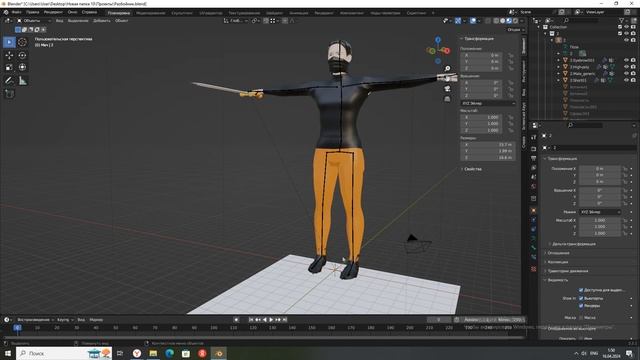
Task: Open the Edit menu next to File
Action: (x=33, y=12)
